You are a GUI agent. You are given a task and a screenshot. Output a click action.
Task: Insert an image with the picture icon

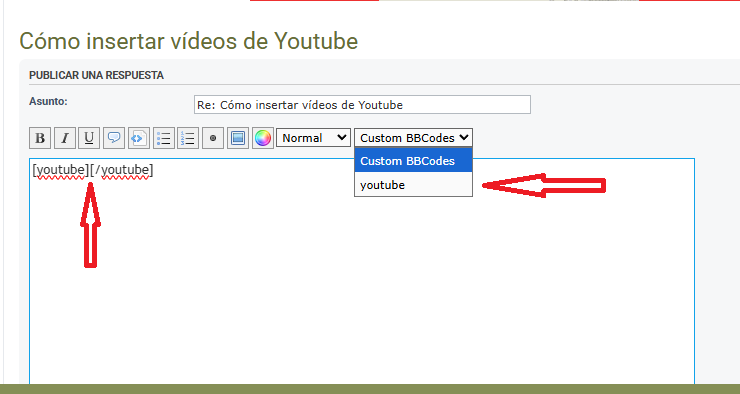click(x=238, y=138)
